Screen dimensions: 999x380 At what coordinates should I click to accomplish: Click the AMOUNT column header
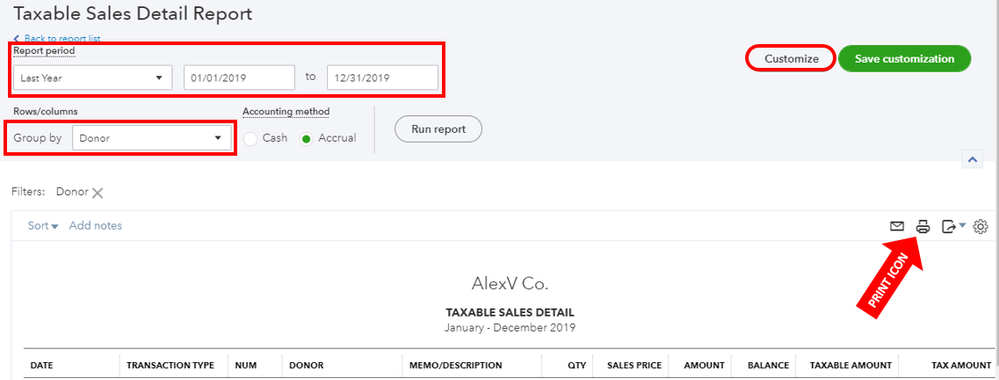coord(704,365)
